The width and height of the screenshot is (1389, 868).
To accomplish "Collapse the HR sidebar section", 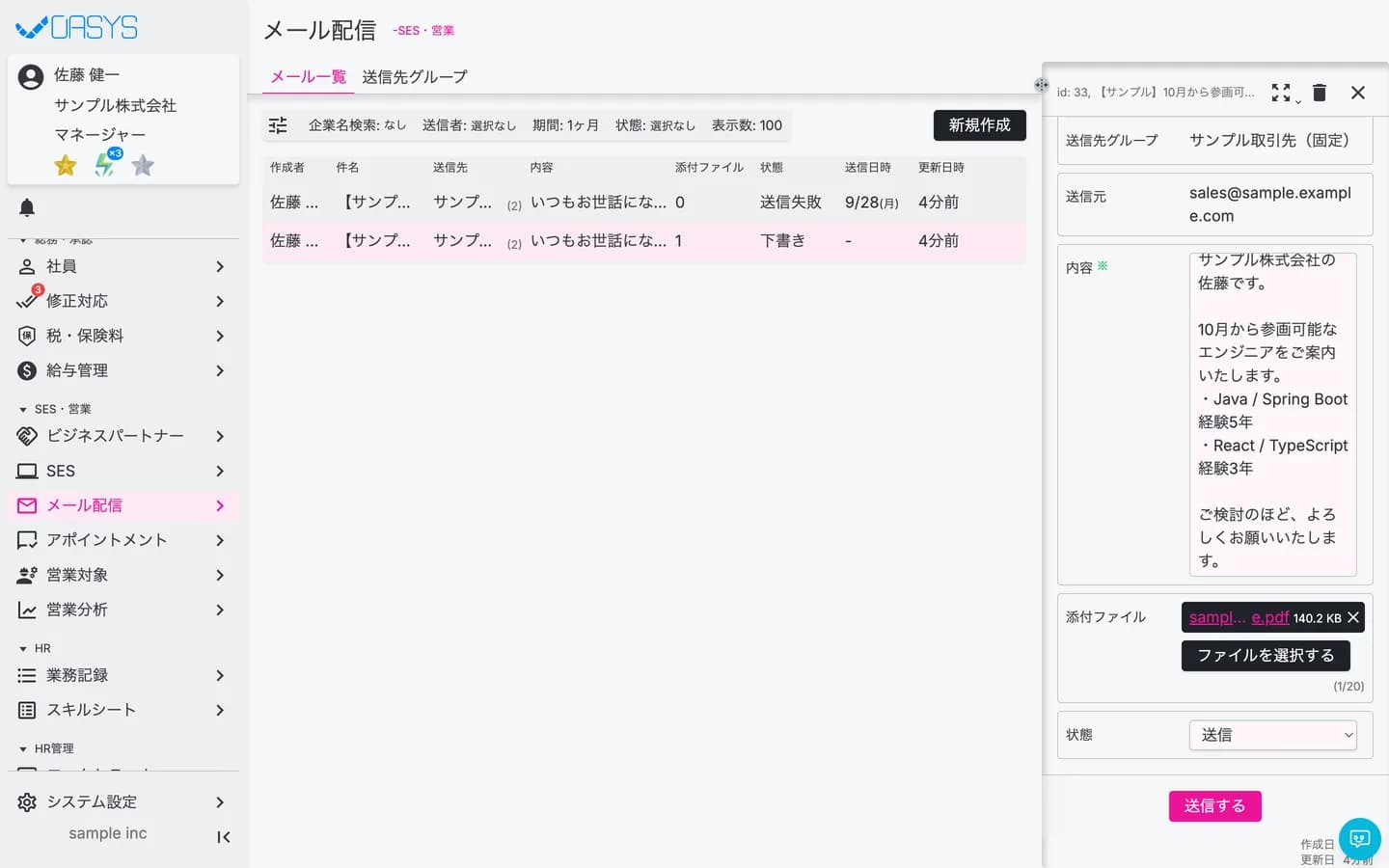I will (23, 649).
